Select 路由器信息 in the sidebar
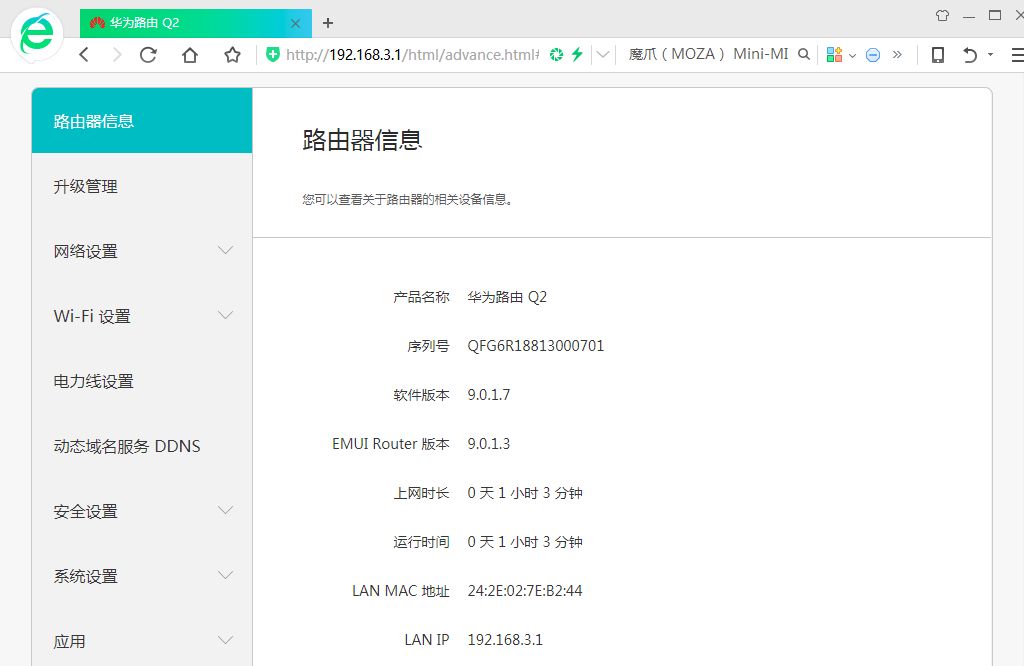The height and width of the screenshot is (666, 1024). [142, 121]
